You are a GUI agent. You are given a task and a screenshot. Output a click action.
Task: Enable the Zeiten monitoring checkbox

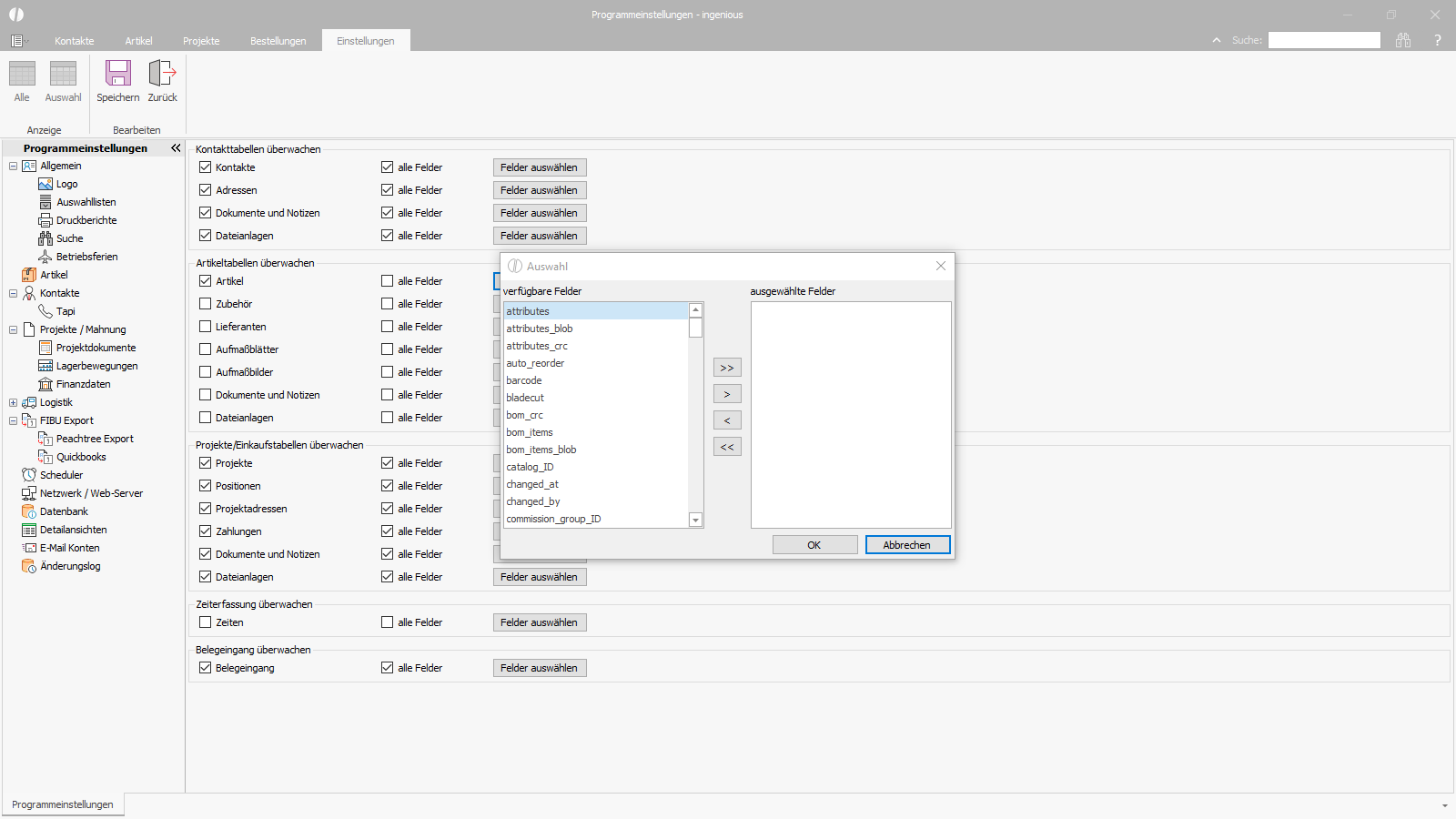coord(206,622)
